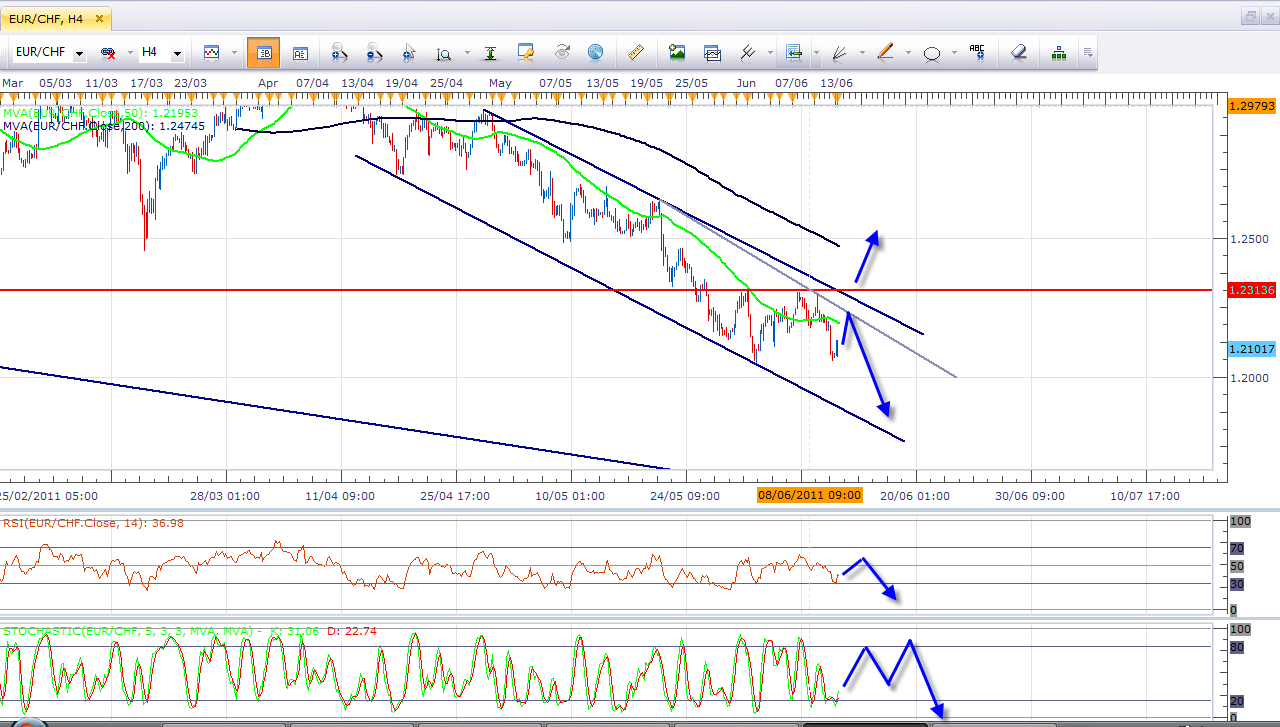The width and height of the screenshot is (1280, 727).
Task: Select the ruler measure tool
Action: point(634,52)
